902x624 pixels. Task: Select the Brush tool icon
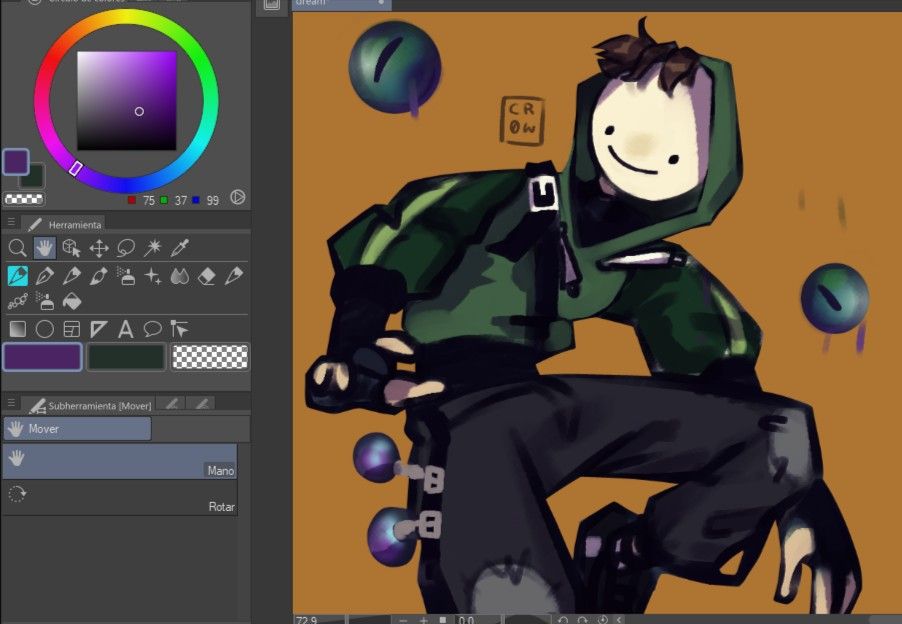[98, 276]
